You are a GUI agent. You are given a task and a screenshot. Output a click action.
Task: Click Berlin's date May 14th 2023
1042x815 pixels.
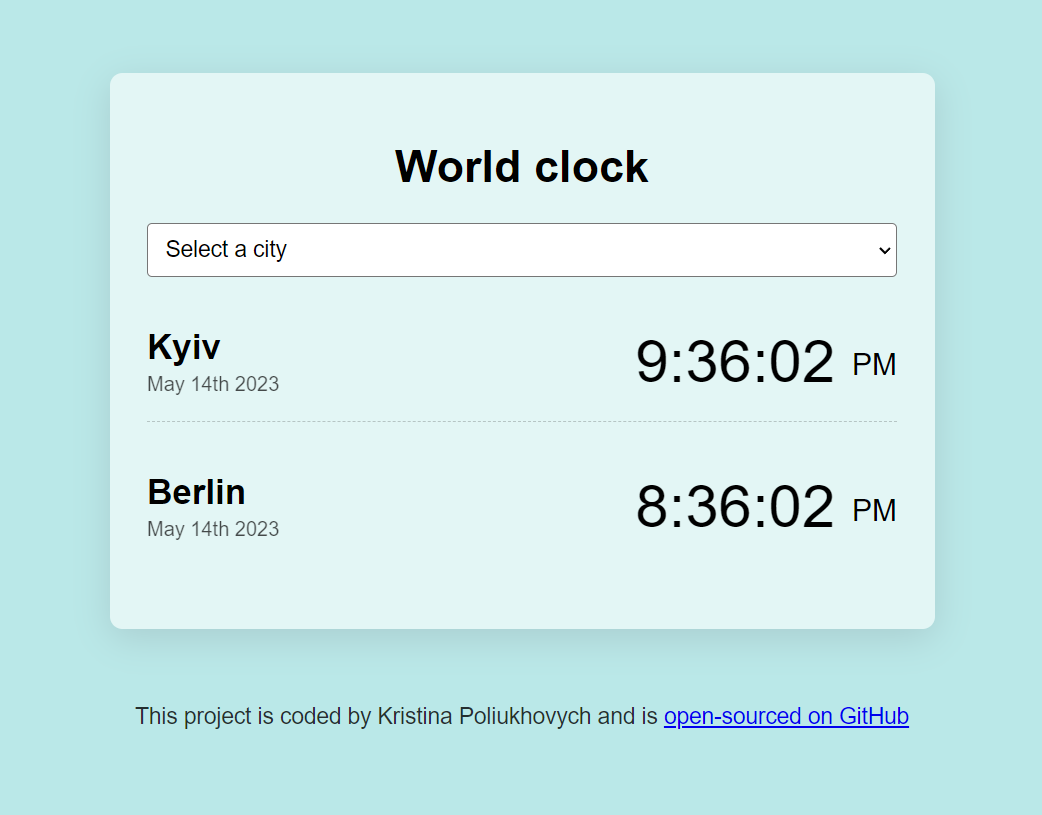(x=213, y=529)
